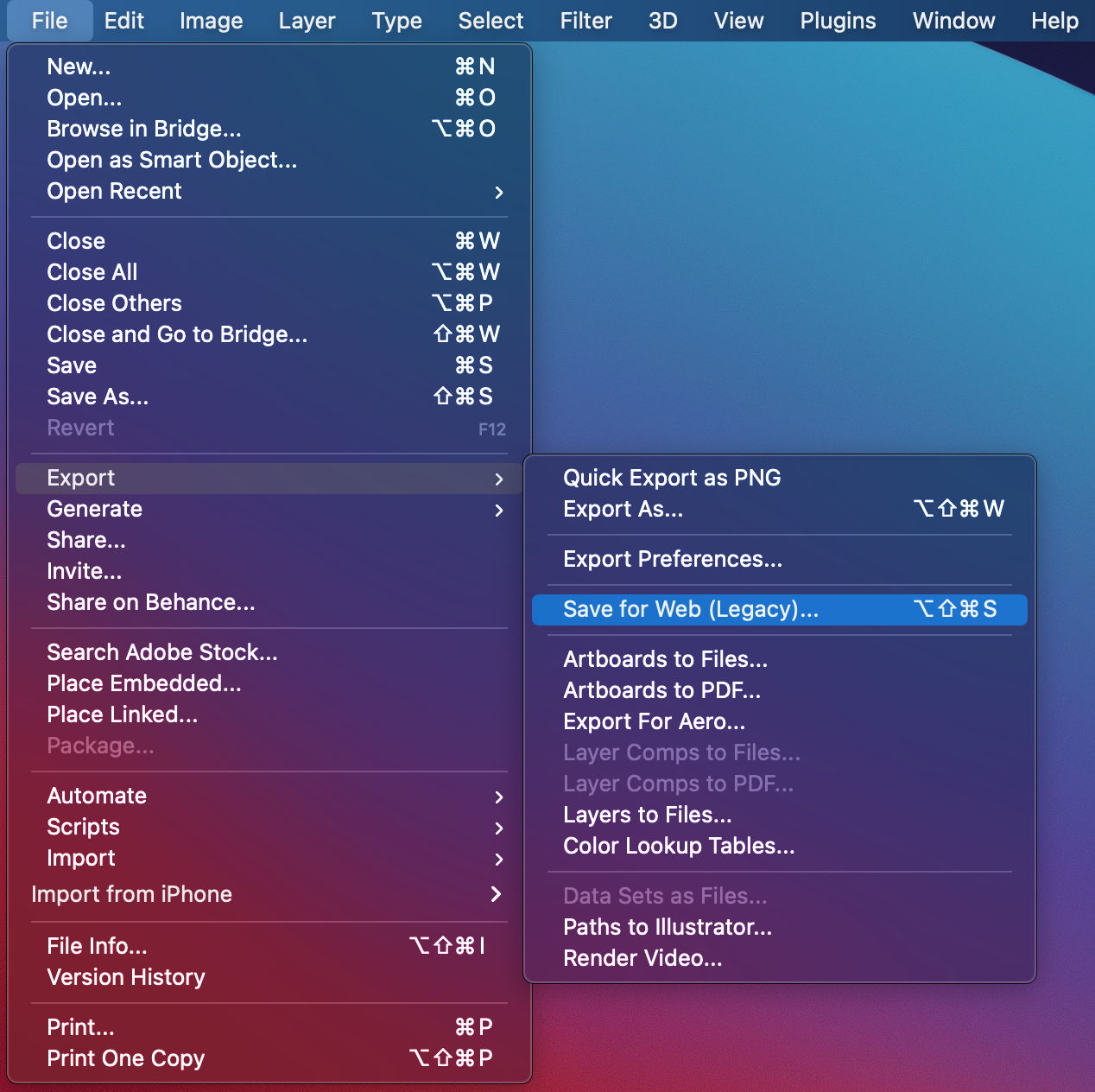
Task: Click Browse in Bridge... item
Action: tap(144, 129)
